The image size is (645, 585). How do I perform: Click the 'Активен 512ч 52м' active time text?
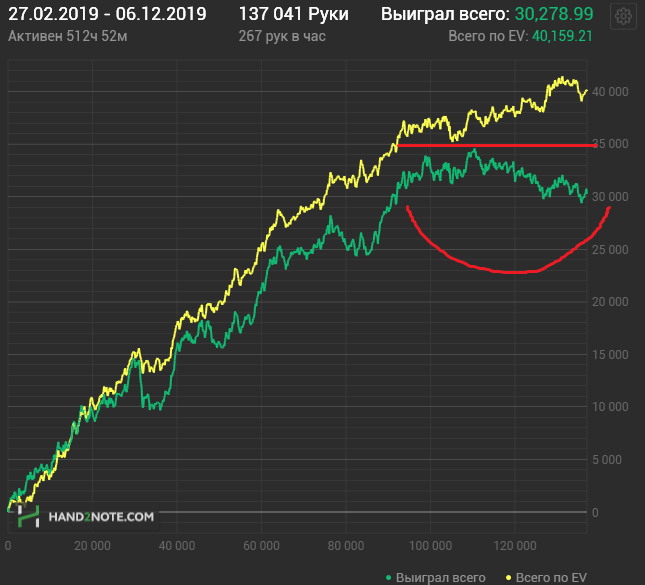68,36
